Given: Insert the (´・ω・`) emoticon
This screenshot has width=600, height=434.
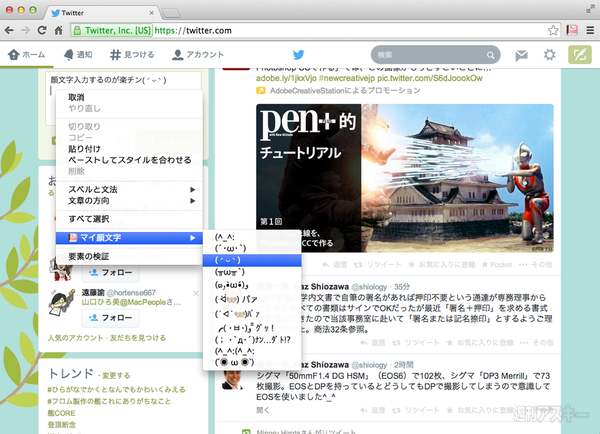Looking at the screenshot, I should point(252,248).
